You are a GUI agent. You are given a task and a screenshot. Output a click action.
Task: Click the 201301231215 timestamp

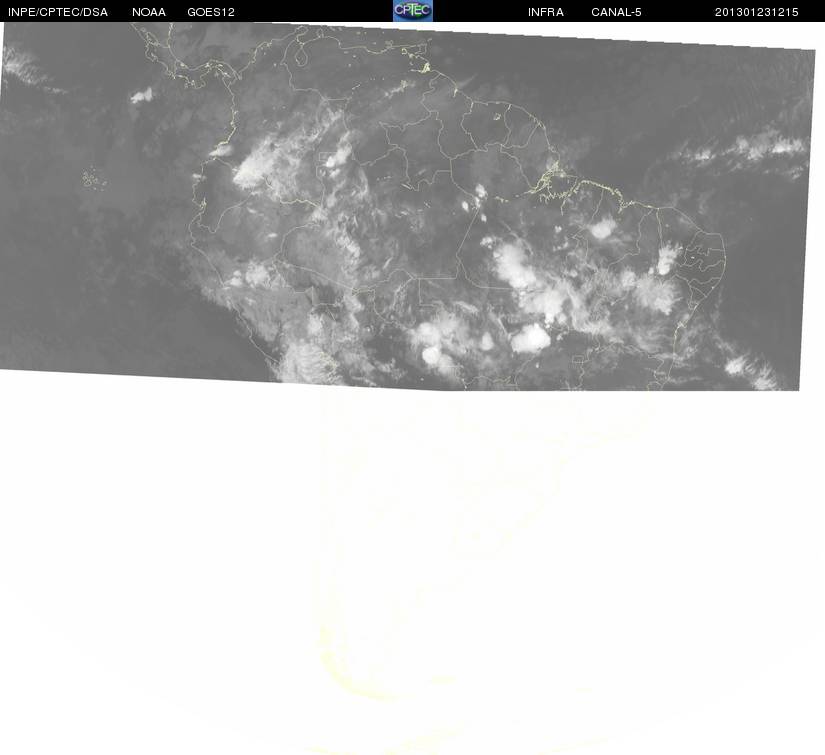click(757, 12)
